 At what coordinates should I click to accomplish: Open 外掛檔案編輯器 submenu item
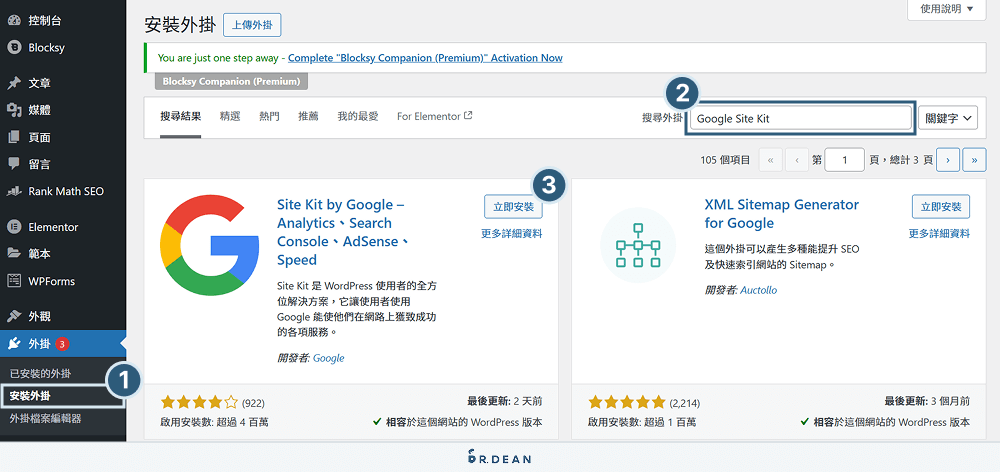click(x=45, y=418)
